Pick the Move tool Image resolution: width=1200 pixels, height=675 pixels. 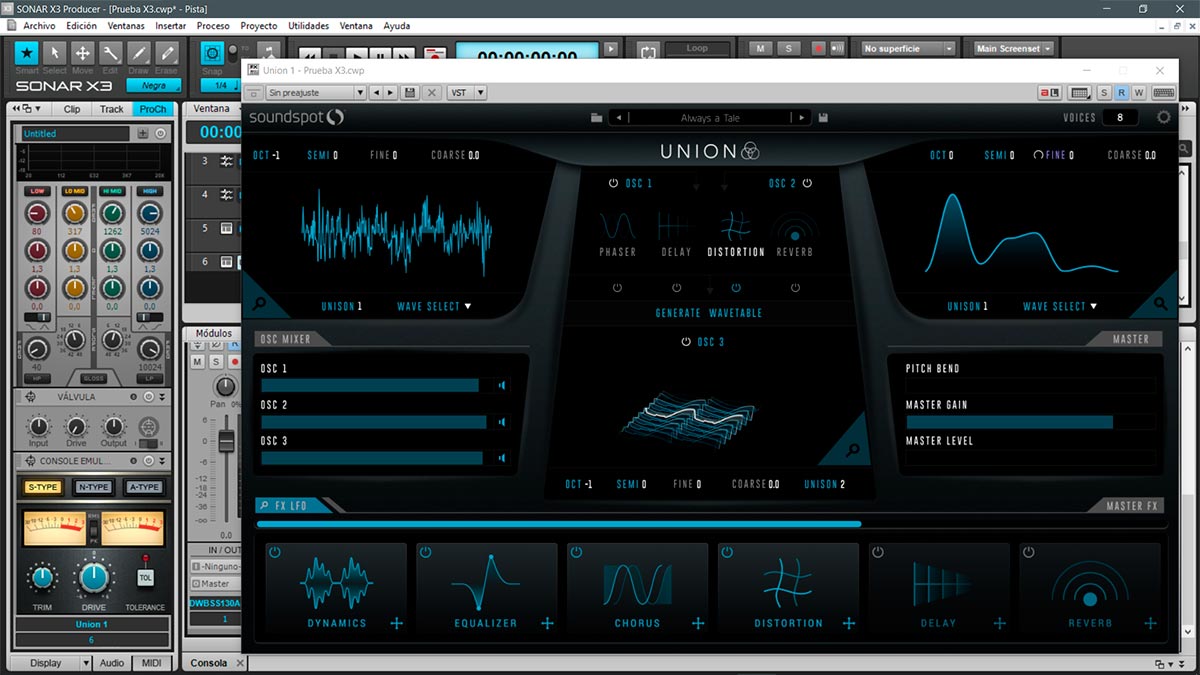[x=83, y=53]
